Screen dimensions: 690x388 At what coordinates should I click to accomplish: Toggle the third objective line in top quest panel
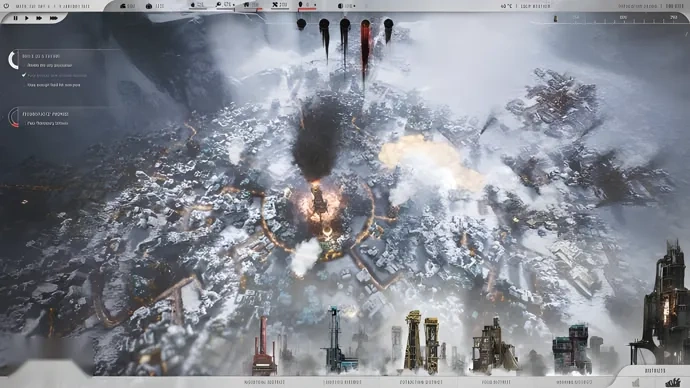click(54, 85)
